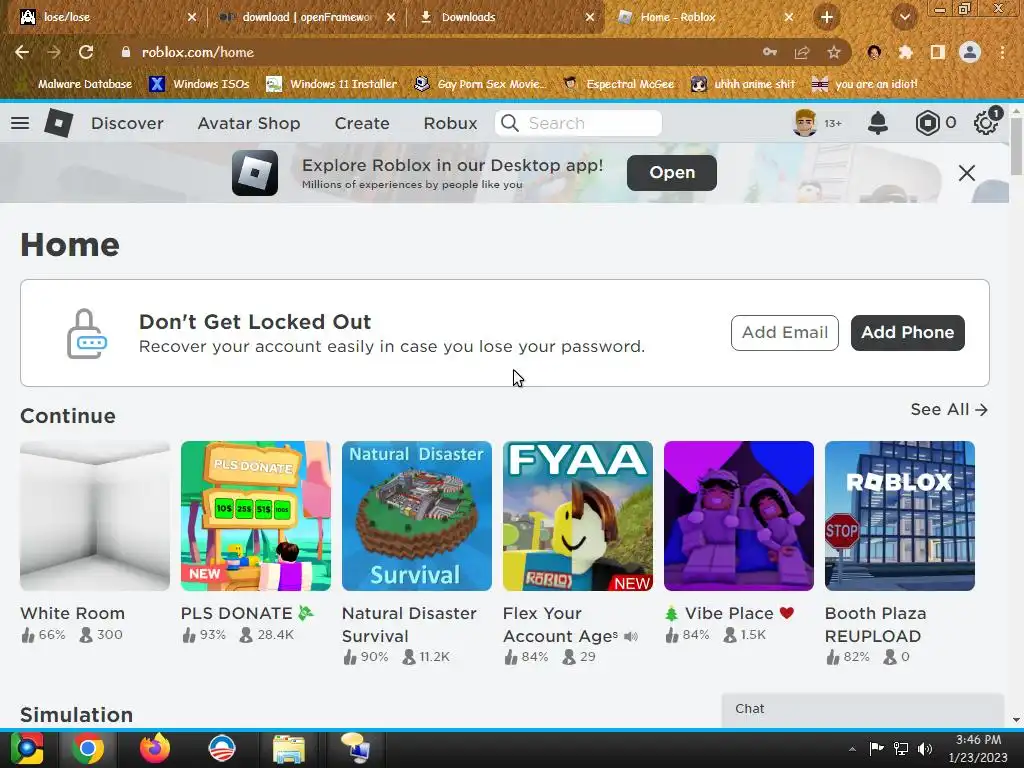Screen dimensions: 1024x768
Task: Open Chrome profile avatar menu
Action: [x=970, y=52]
